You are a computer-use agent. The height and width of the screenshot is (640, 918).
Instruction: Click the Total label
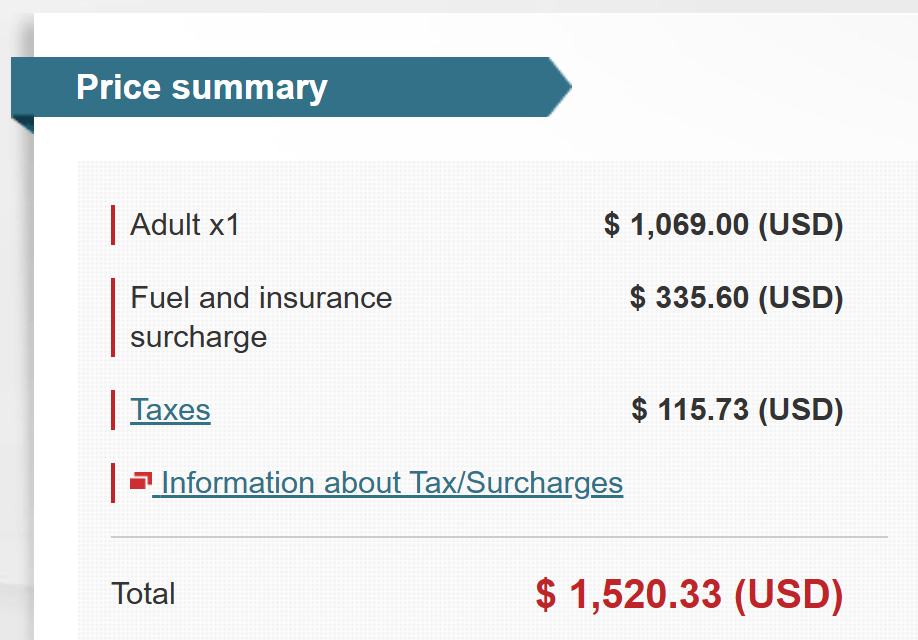click(143, 594)
